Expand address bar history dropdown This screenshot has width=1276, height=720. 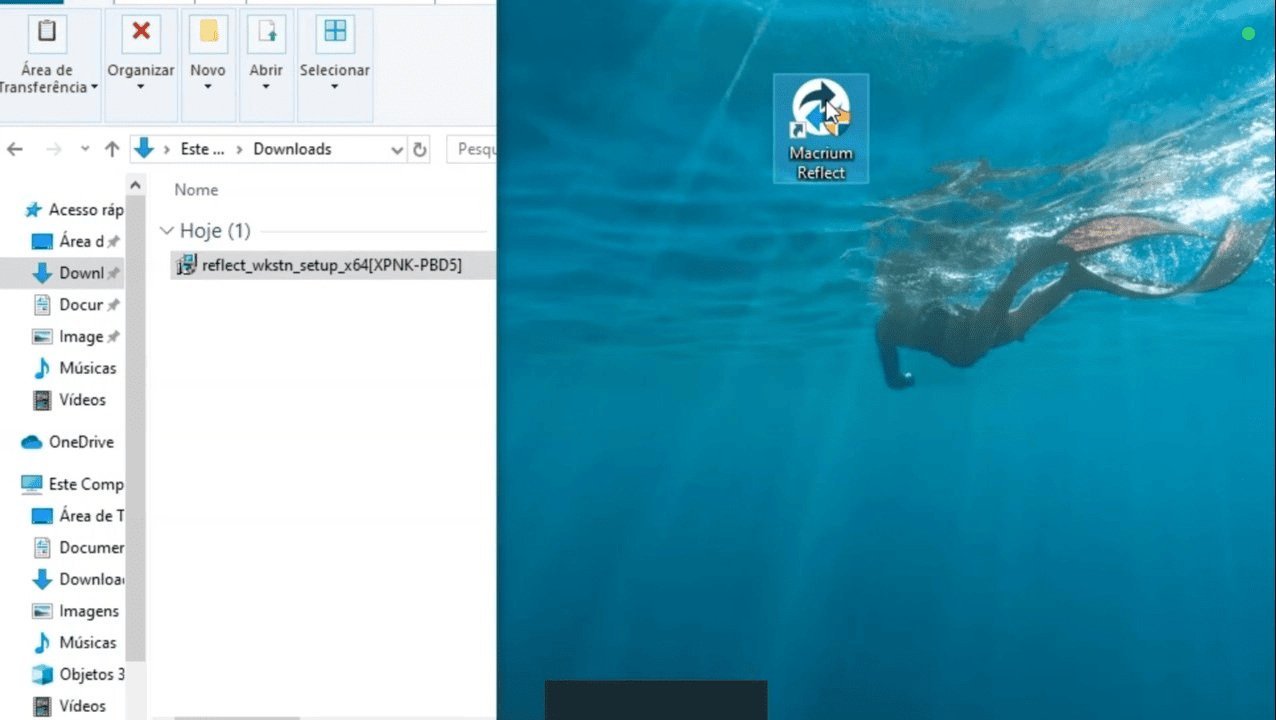[397, 149]
